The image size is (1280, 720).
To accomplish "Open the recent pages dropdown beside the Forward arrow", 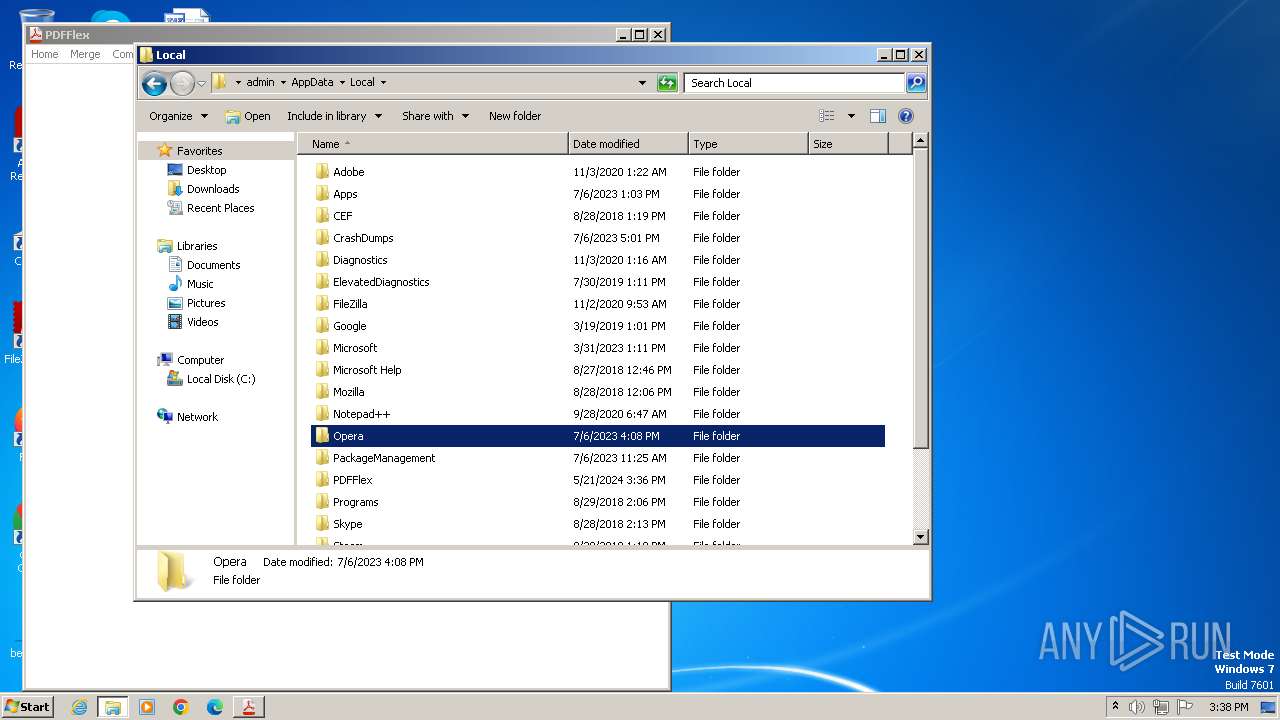I will tap(202, 83).
